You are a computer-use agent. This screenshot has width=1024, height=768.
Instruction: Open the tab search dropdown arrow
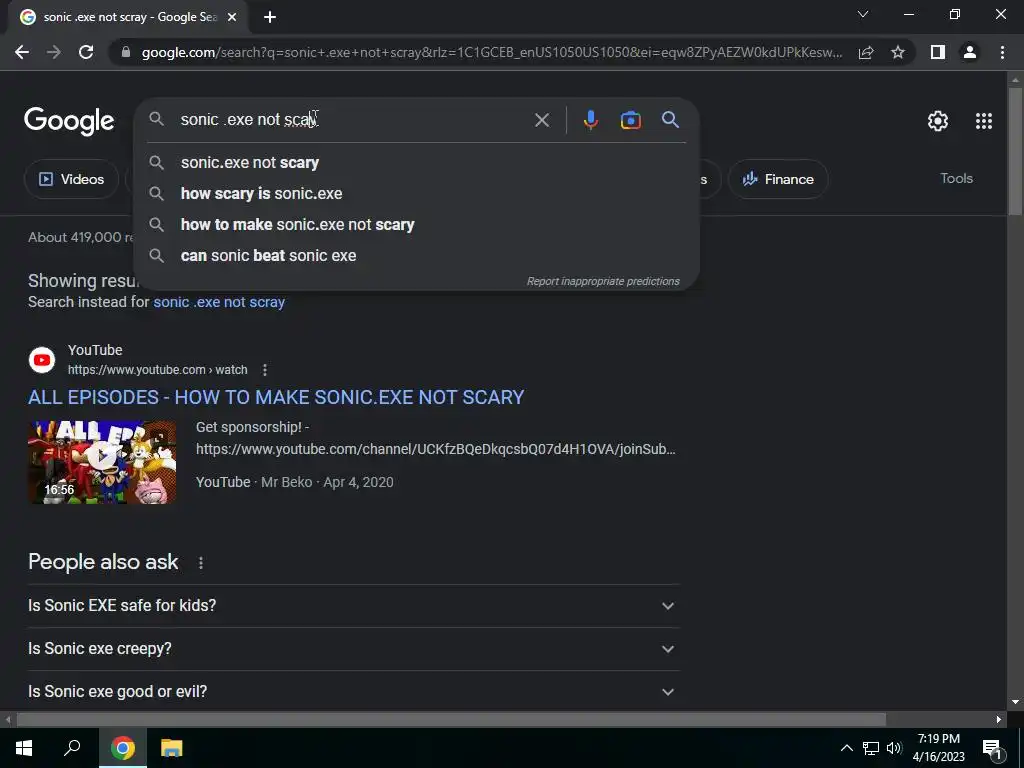tap(863, 14)
